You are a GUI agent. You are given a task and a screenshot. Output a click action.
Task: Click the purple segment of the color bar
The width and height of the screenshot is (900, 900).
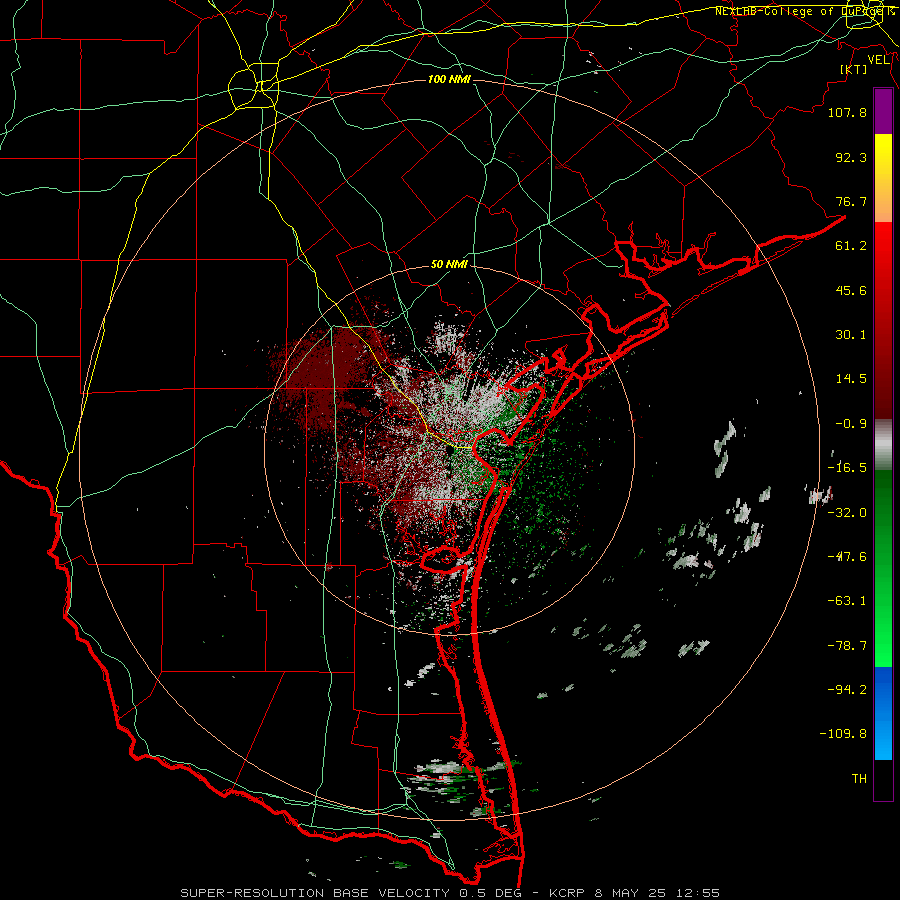pos(883,111)
